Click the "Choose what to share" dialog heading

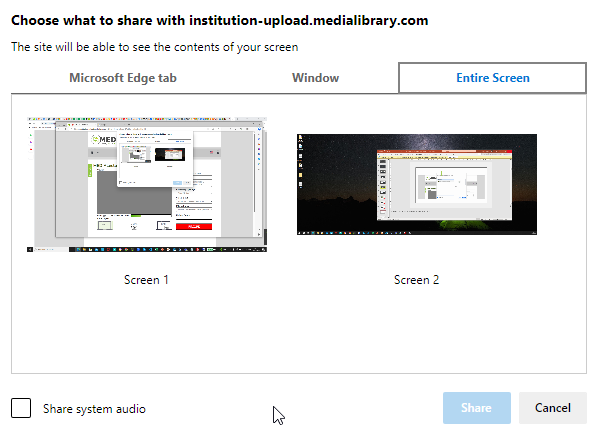220,20
